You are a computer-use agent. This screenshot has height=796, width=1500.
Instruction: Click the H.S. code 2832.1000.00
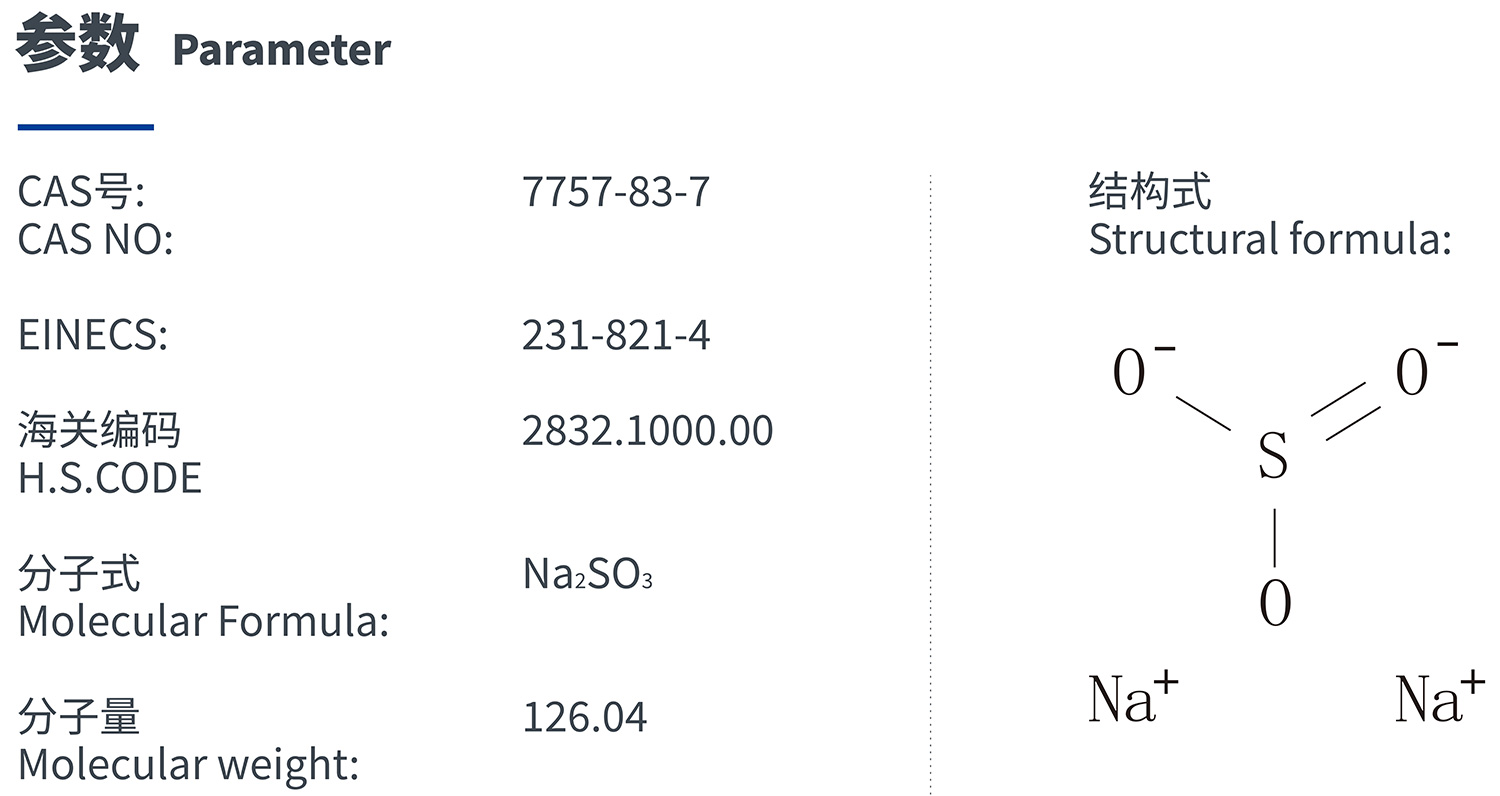(x=648, y=431)
